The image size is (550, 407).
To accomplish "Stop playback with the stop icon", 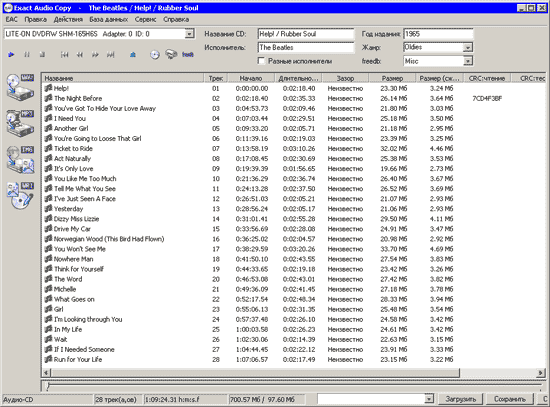I will point(42,54).
